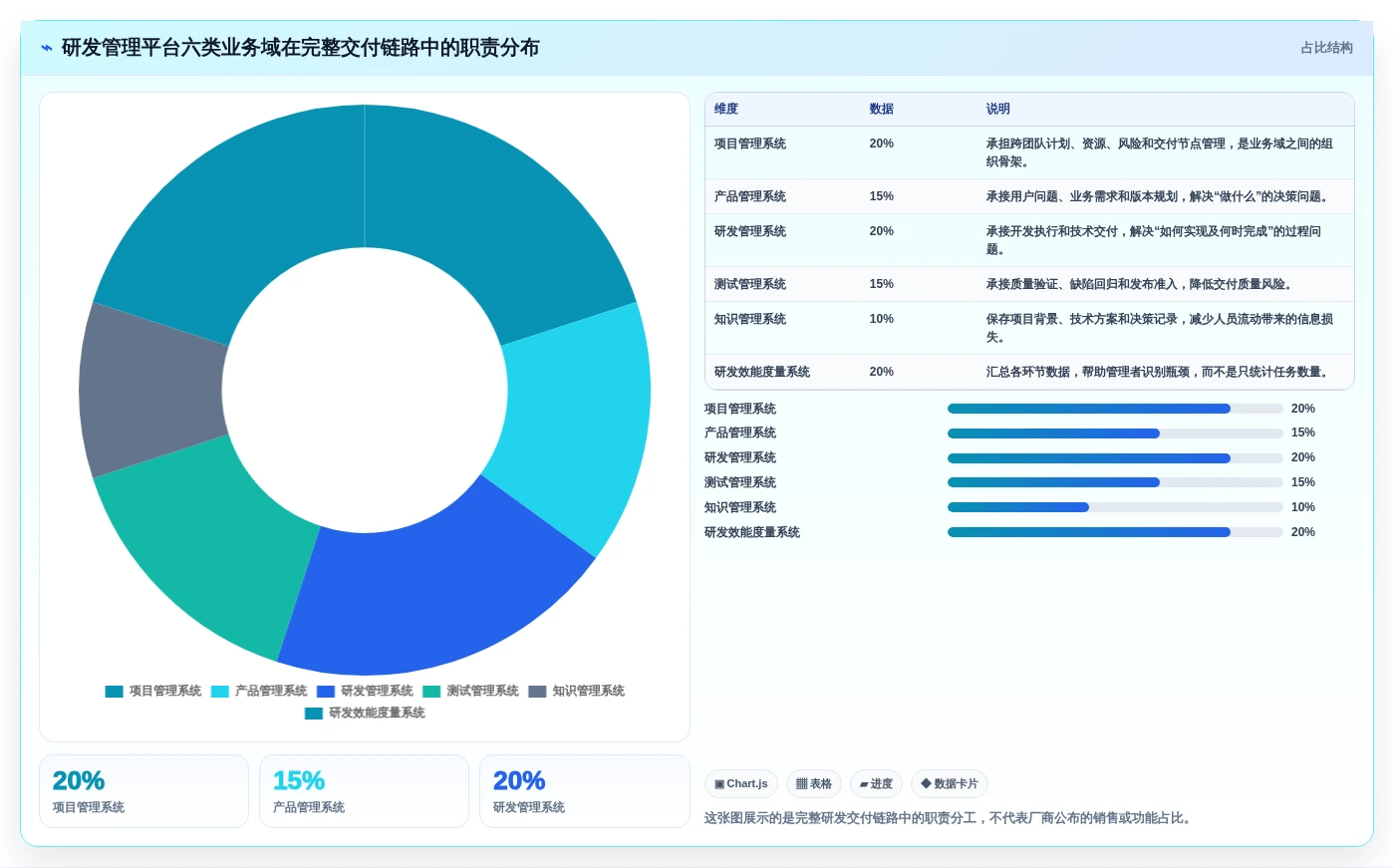Select the 表格 tag chip
1394x868 pixels.
pos(814,784)
